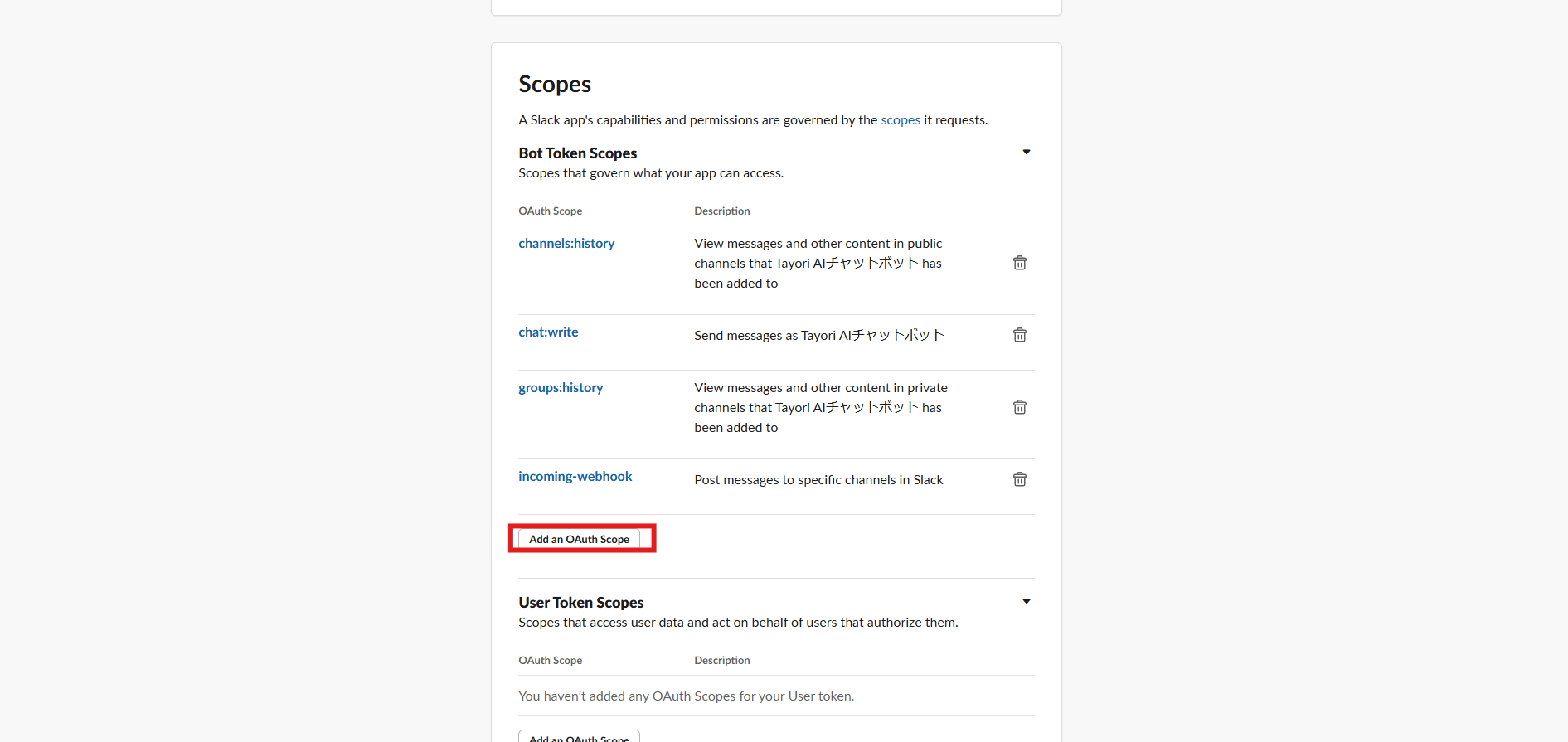Screen dimensions: 1568x742
Task: Collapse the Bot Token Scopes section arrow
Action: (1027, 153)
